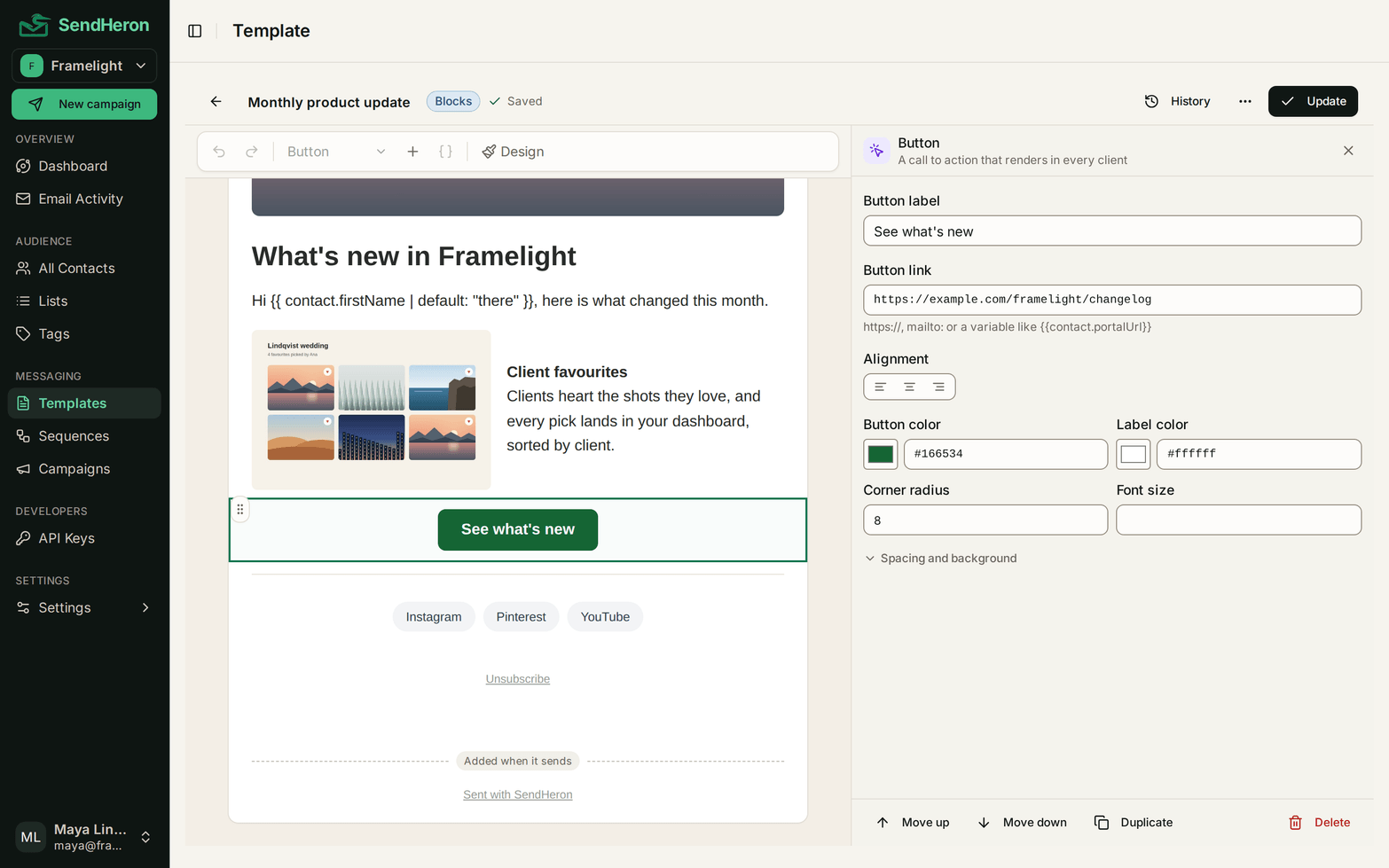Align button to the center

point(909,387)
